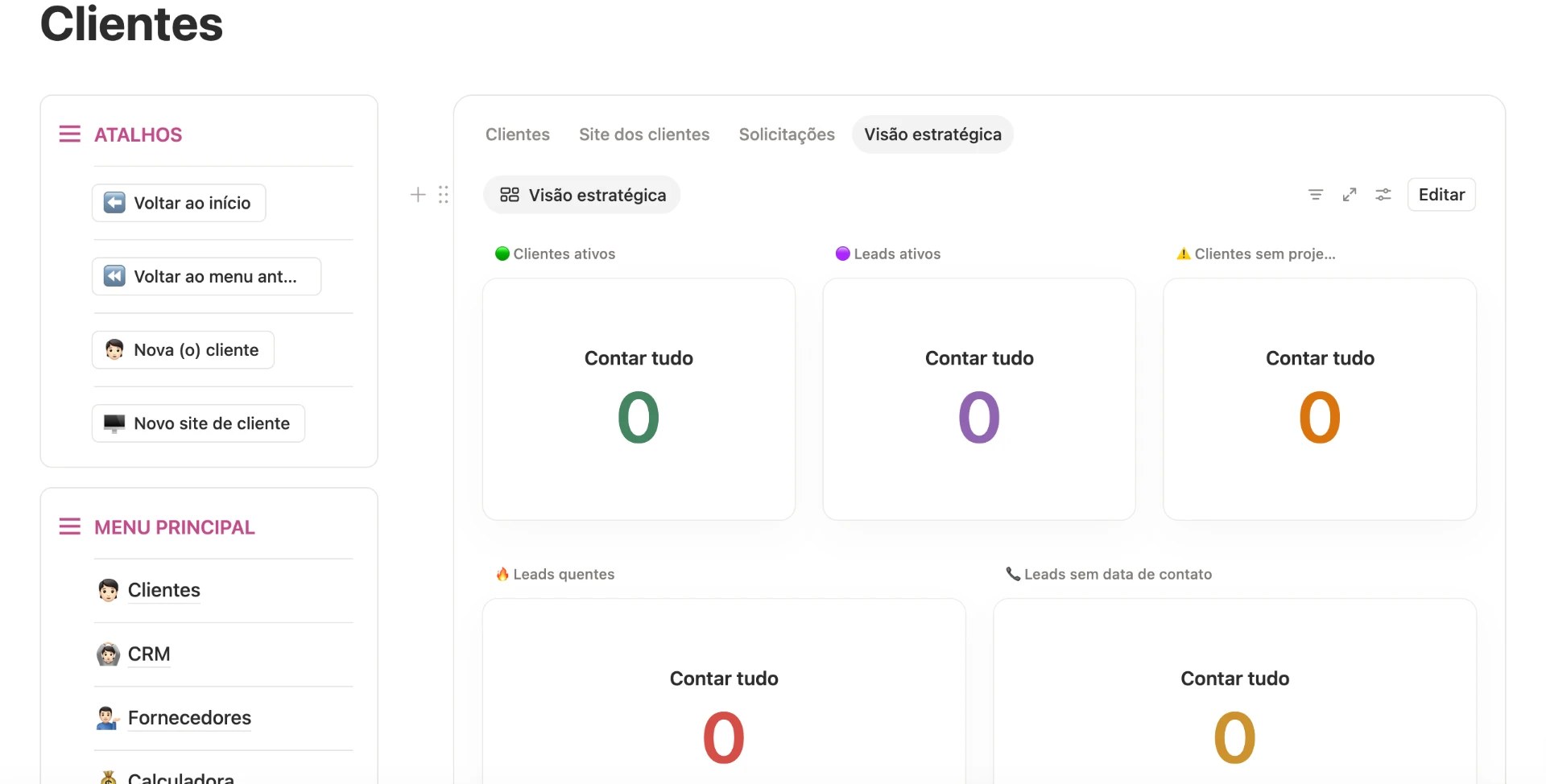The image size is (1546, 784).
Task: Click the six-dot drag handle icon
Action: coord(443,195)
